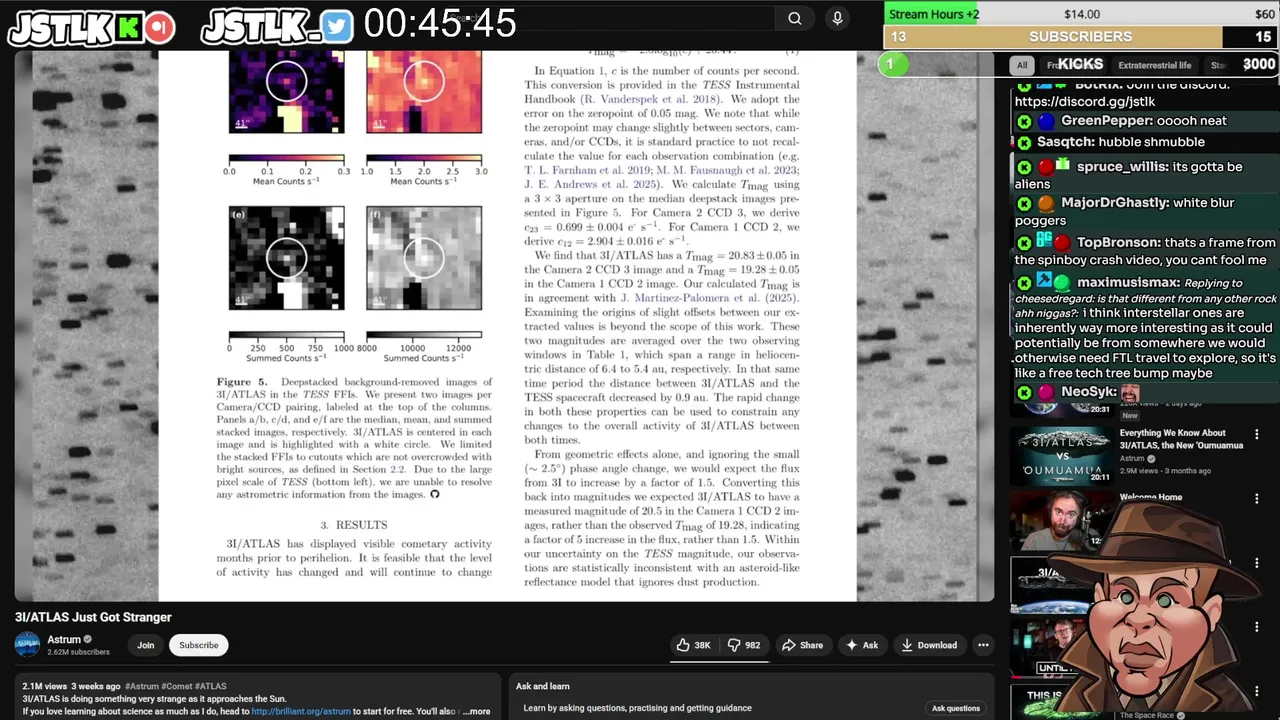Screen dimensions: 1280x720
Task: Click the red record icon in overlay
Action: point(160,27)
